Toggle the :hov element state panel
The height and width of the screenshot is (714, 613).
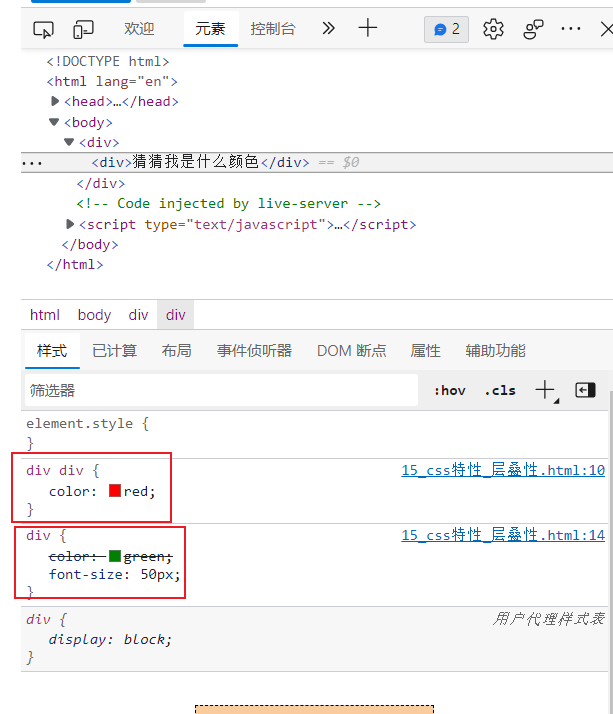450,390
